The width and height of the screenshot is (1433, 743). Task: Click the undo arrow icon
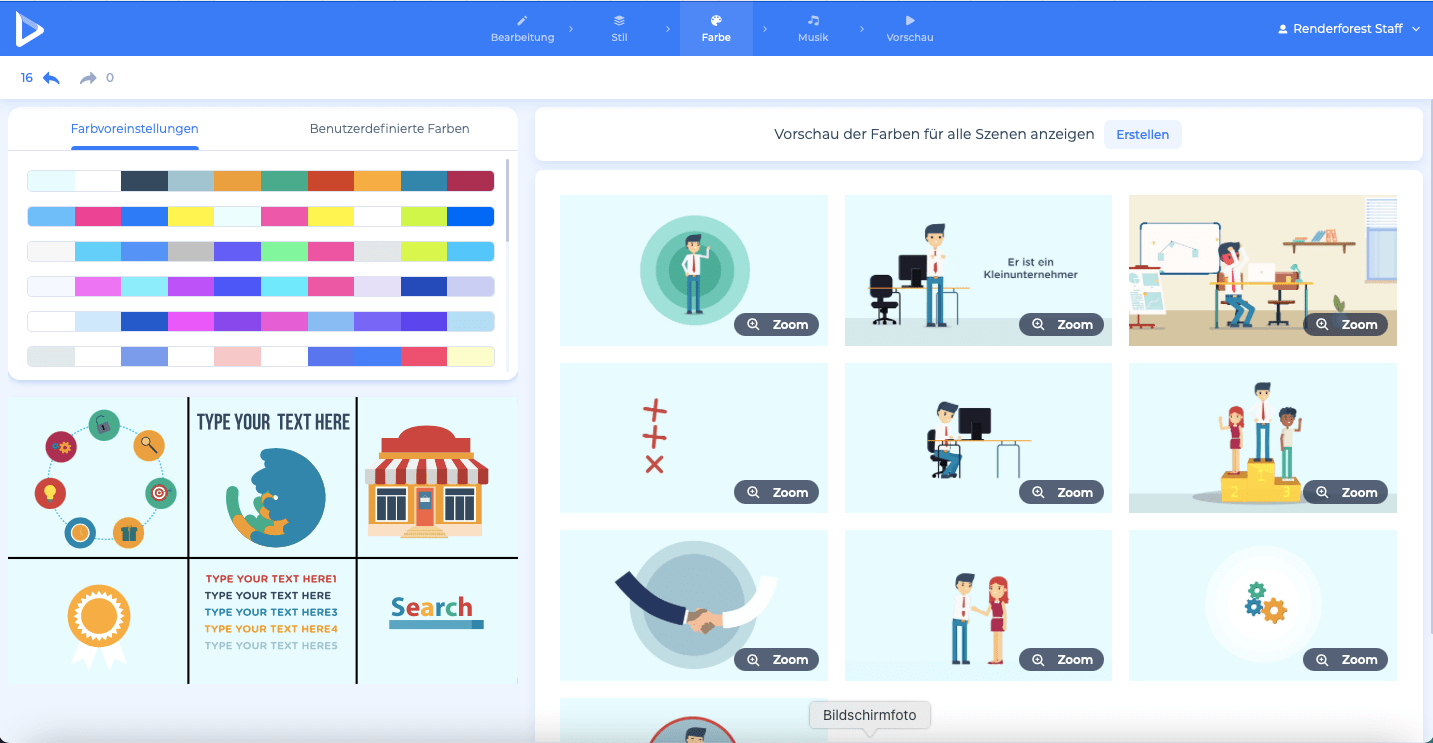pos(51,78)
